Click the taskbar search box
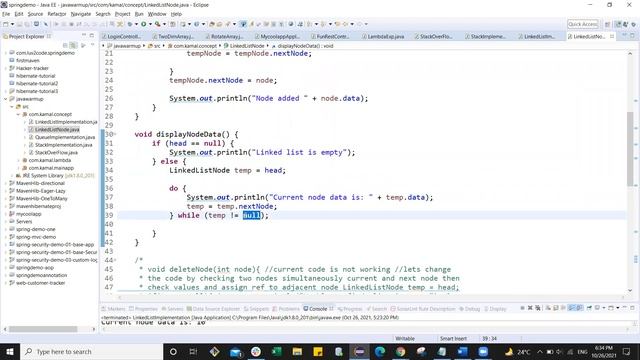 [x=91, y=351]
